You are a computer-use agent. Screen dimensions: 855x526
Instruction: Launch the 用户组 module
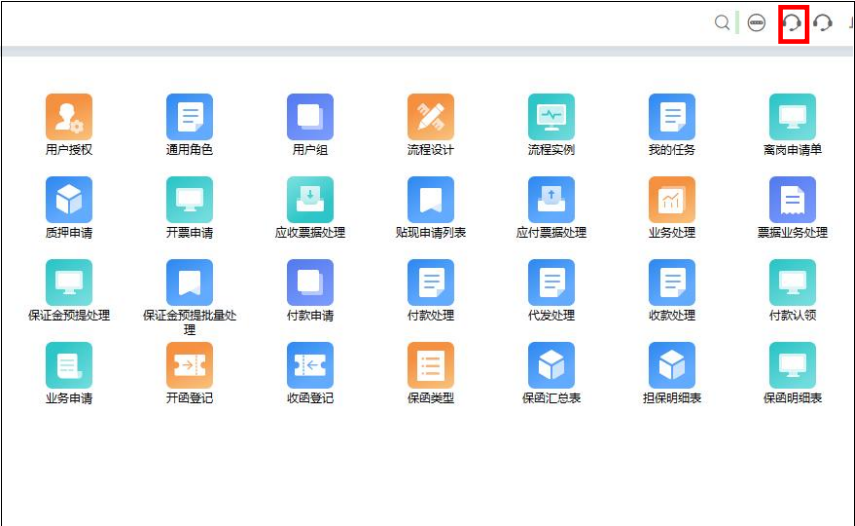tap(310, 117)
